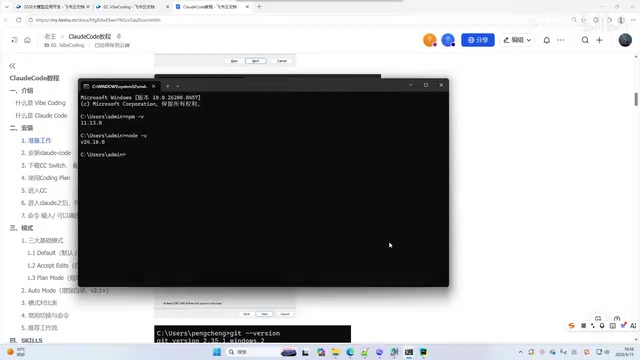Click the browser address bar URL

click(x=98, y=20)
